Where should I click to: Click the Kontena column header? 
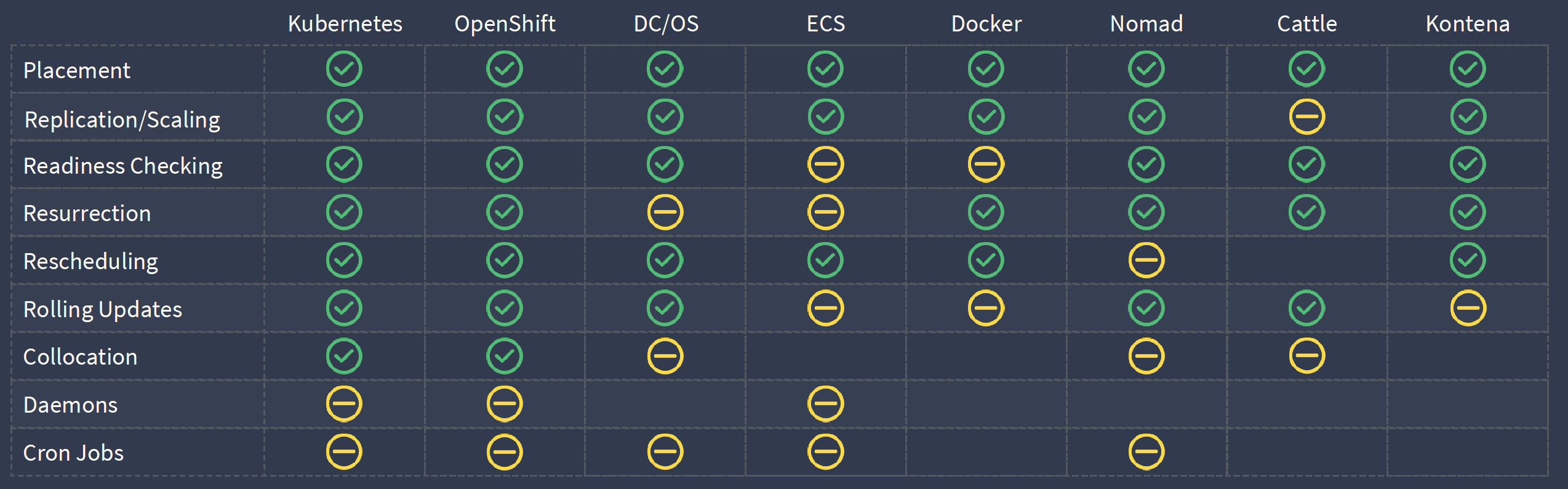pyautogui.click(x=1468, y=24)
